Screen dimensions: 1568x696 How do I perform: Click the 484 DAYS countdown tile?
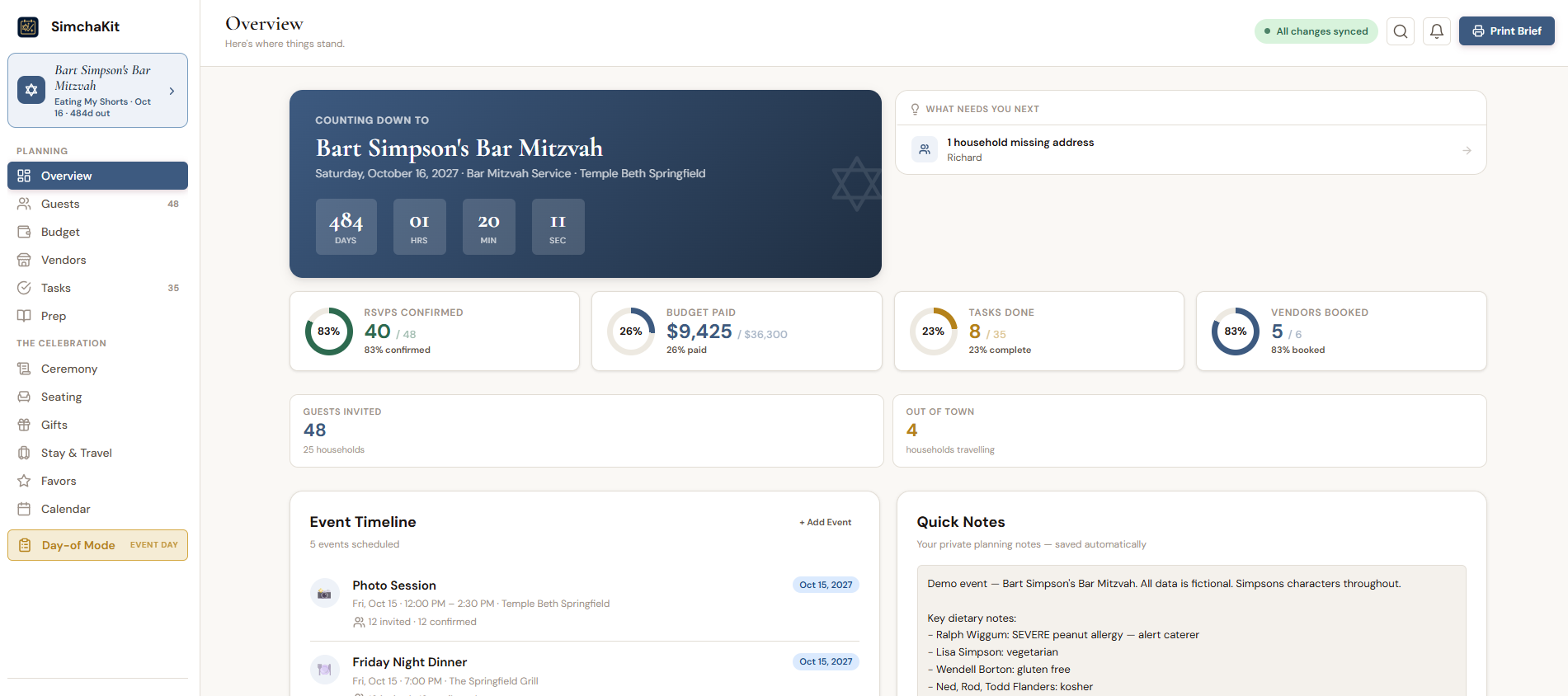(346, 227)
